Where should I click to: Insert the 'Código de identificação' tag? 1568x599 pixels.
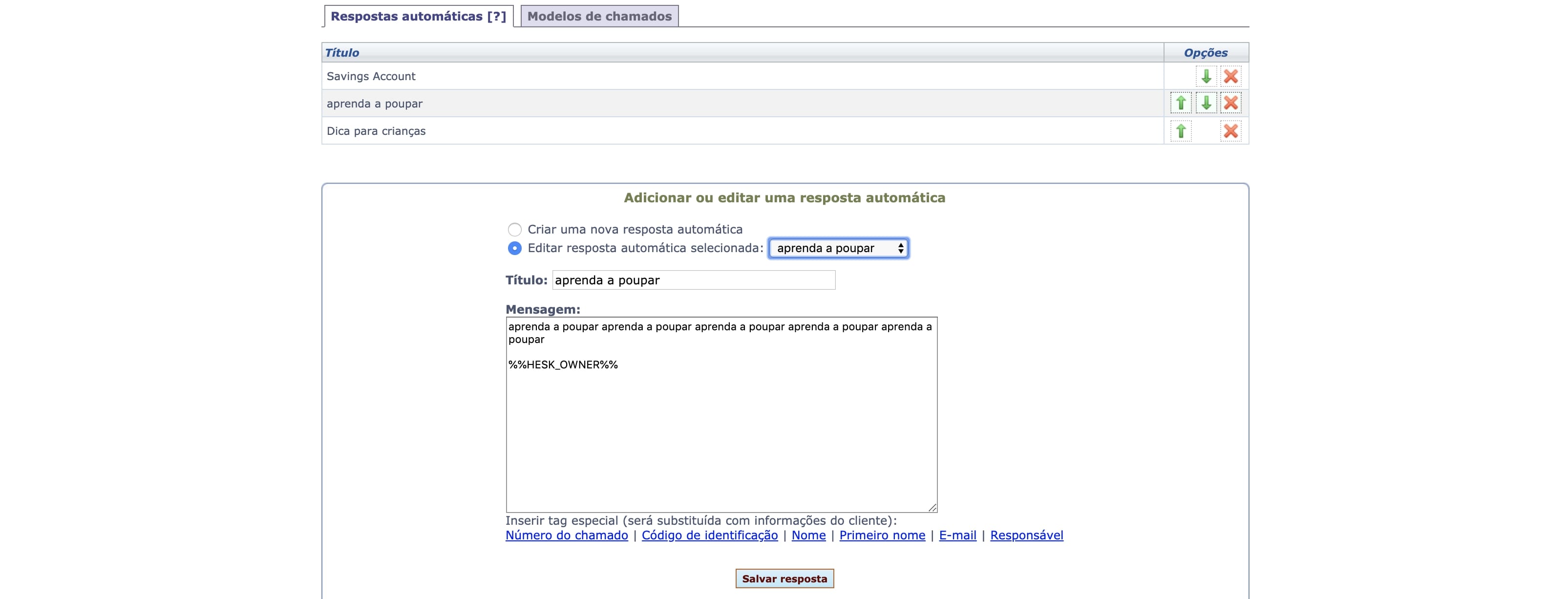(709, 535)
